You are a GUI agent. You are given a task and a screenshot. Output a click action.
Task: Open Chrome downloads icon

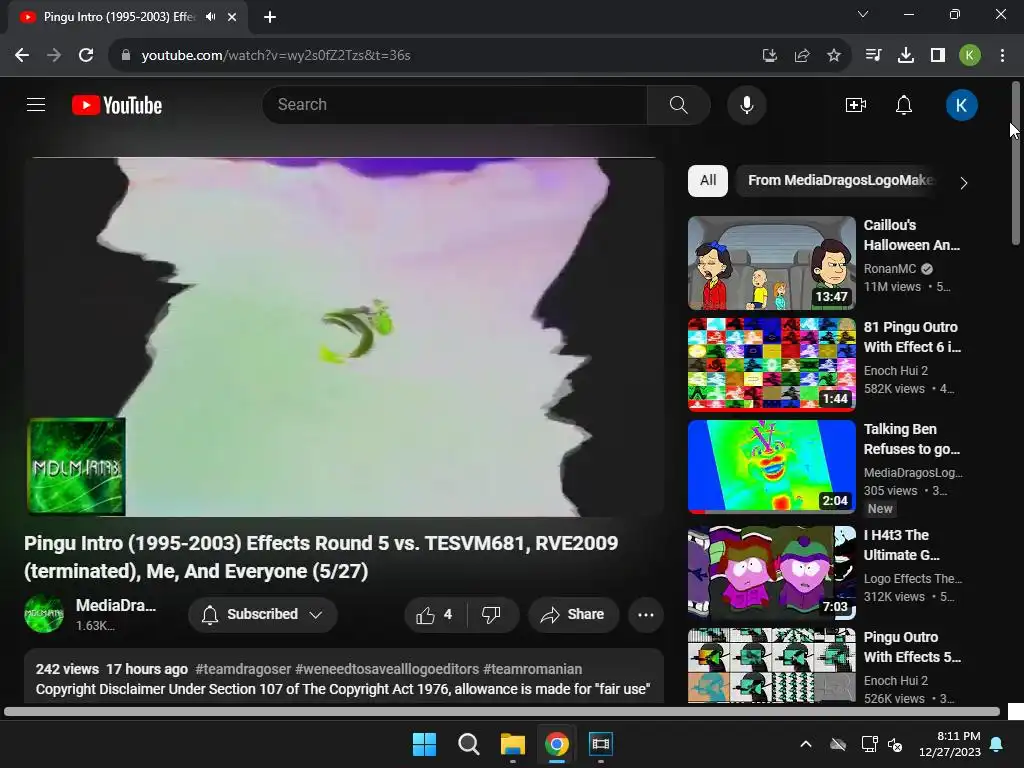[906, 56]
